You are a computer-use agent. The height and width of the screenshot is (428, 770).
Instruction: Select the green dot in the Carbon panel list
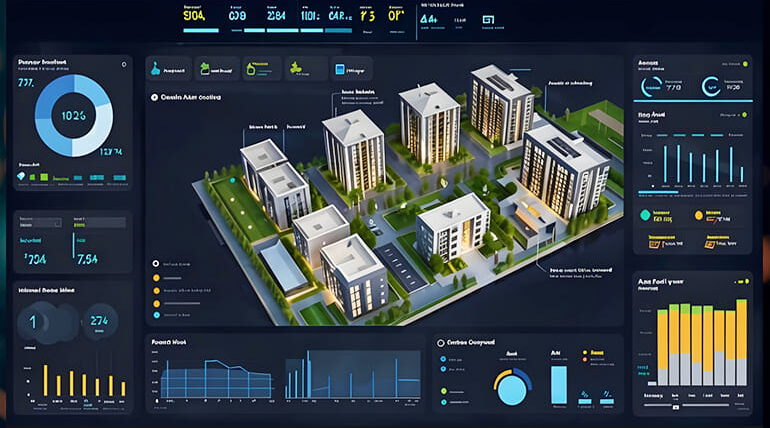443,391
